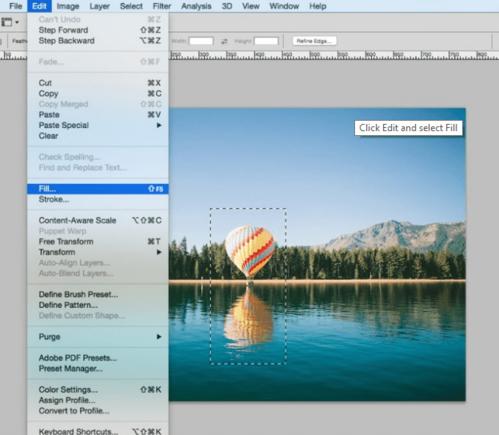Open the Analysis menu
The height and width of the screenshot is (435, 499).
coord(196,6)
